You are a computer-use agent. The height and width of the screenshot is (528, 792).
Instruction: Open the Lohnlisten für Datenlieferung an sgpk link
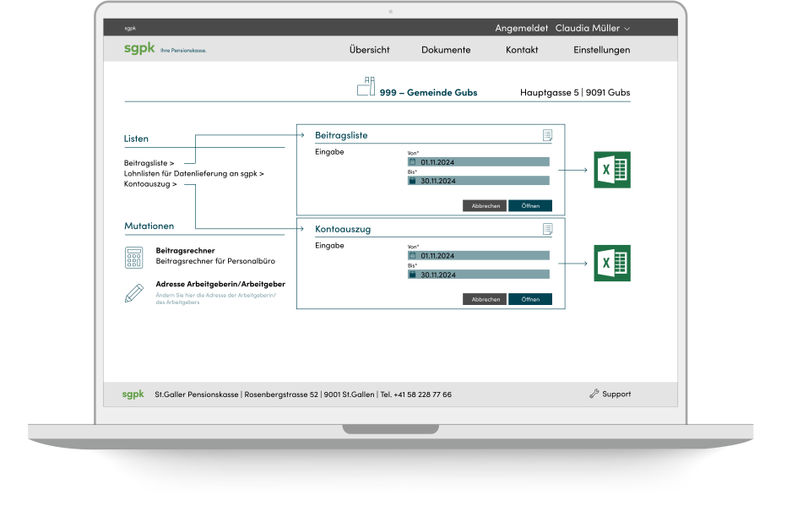tap(193, 173)
